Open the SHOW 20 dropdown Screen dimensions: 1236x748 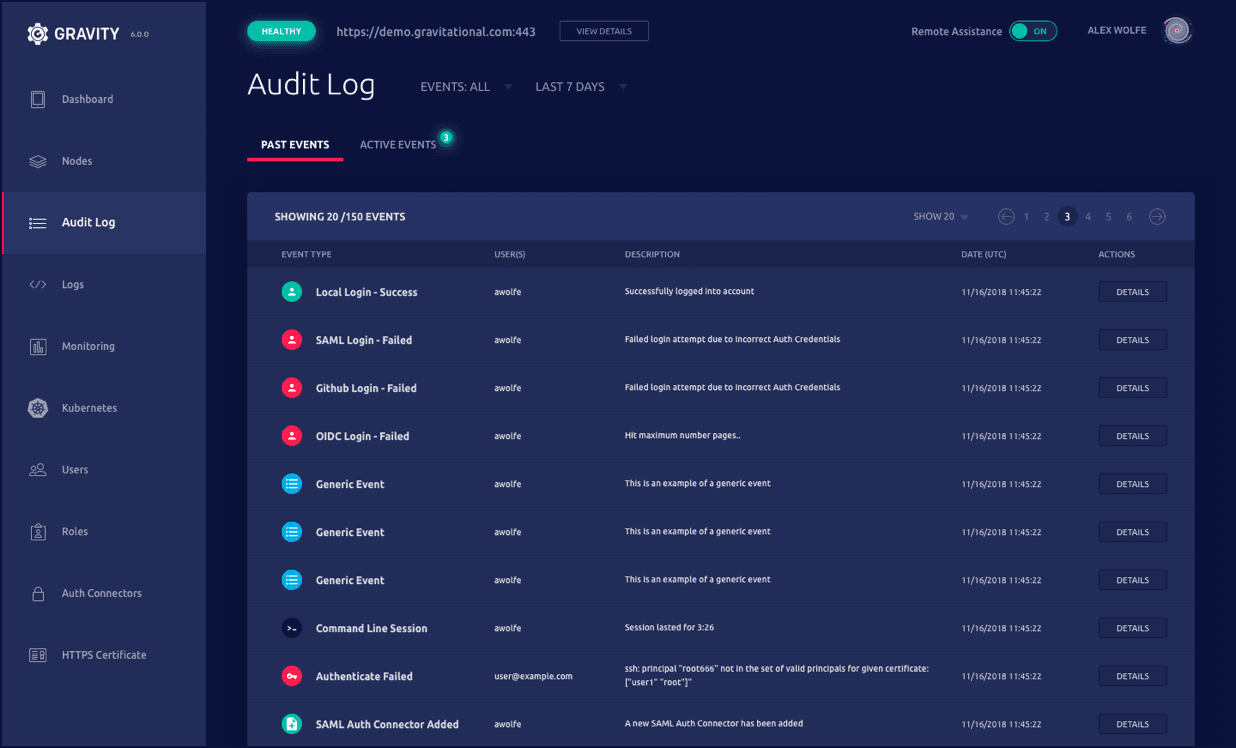(939, 216)
